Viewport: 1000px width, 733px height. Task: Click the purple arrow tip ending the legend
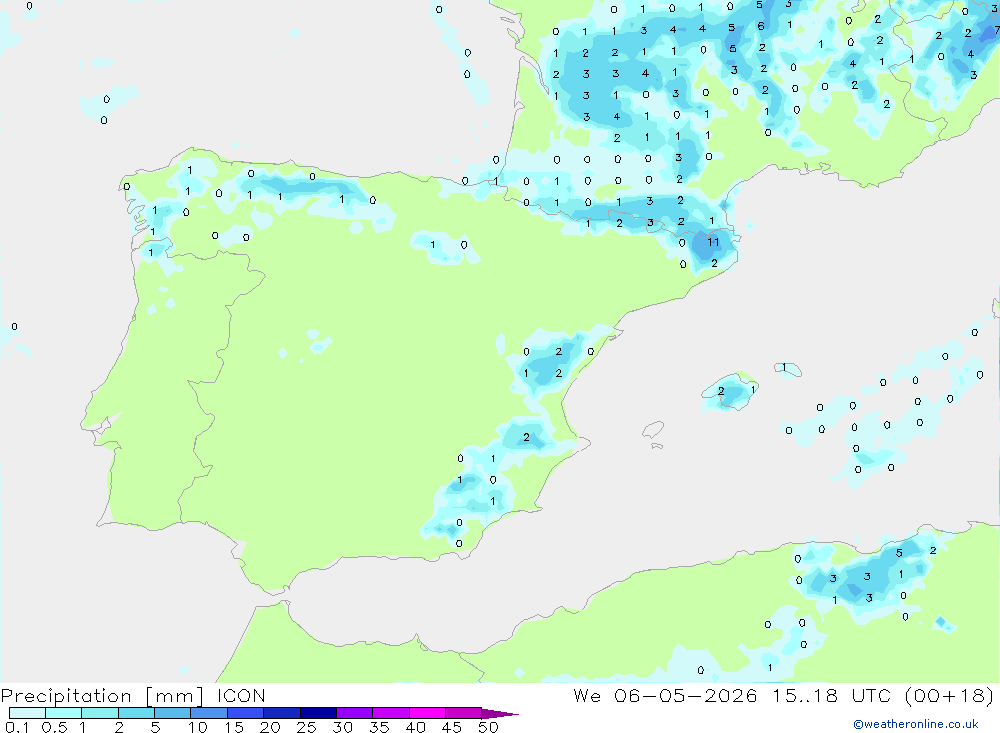(500, 714)
